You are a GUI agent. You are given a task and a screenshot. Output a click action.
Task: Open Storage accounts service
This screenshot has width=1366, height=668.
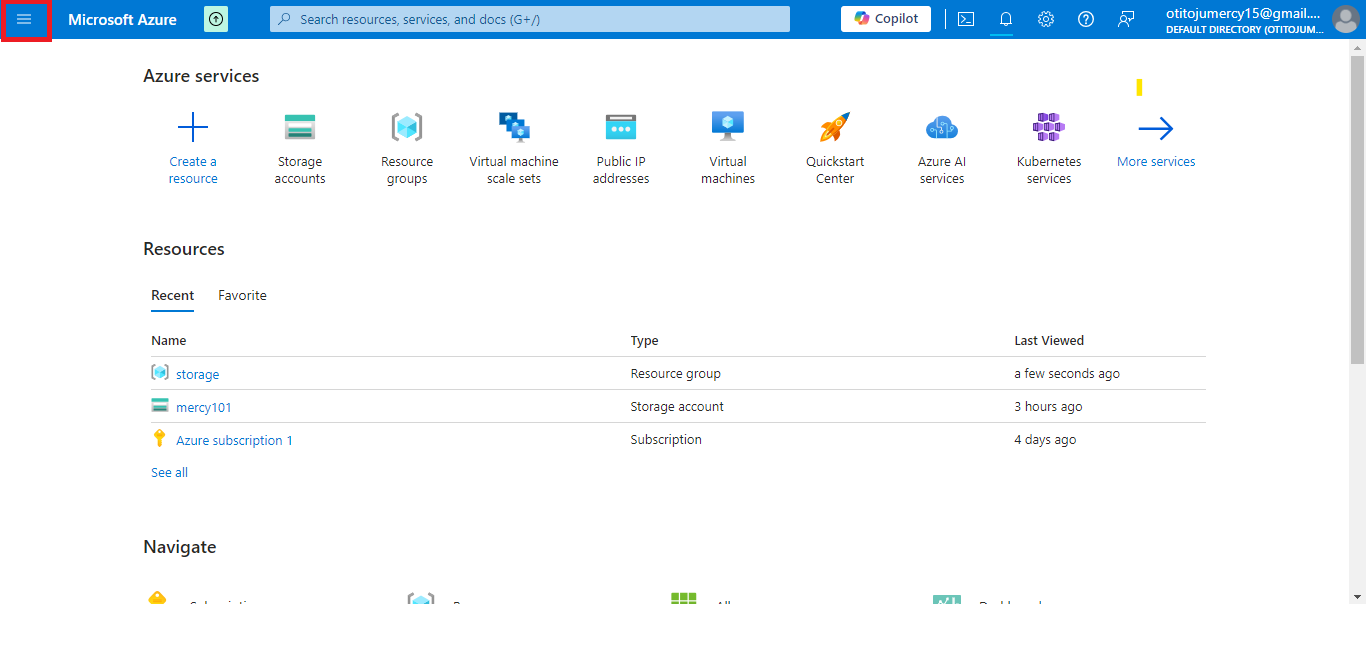[300, 128]
